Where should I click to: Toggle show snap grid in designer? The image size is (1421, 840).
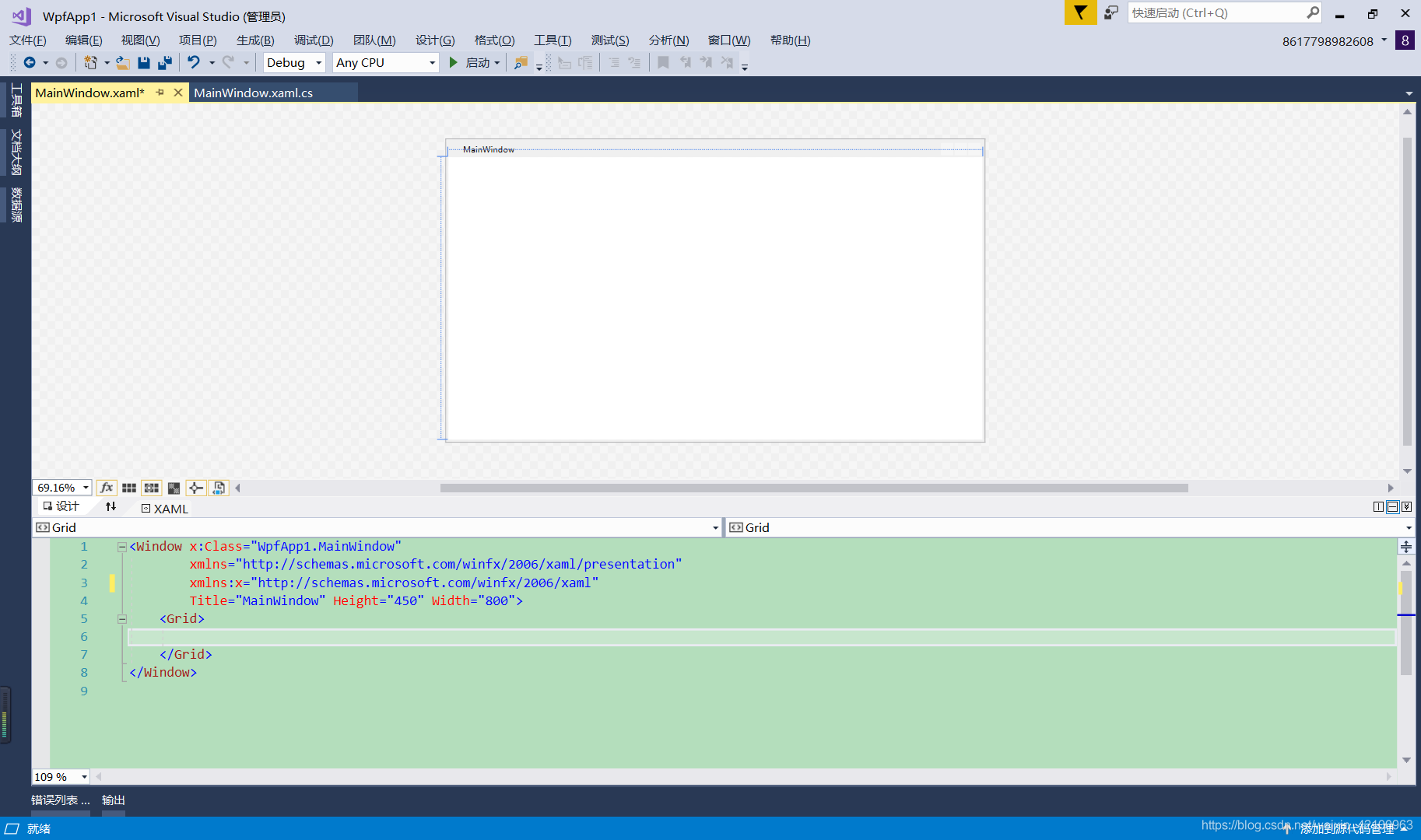[129, 488]
